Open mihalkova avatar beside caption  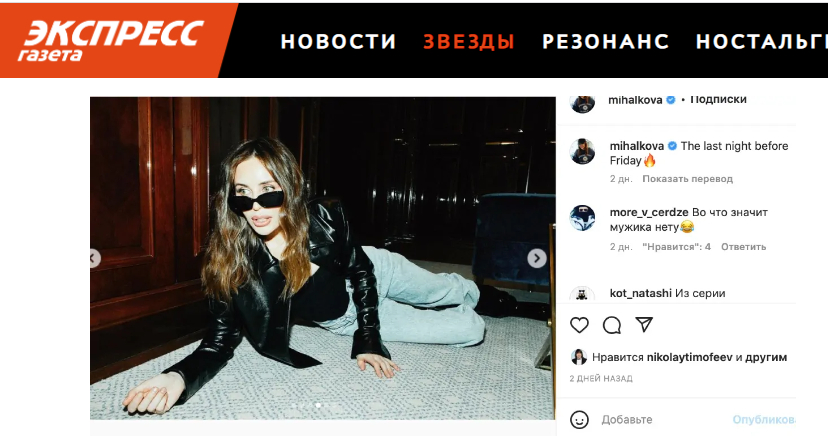(582, 152)
